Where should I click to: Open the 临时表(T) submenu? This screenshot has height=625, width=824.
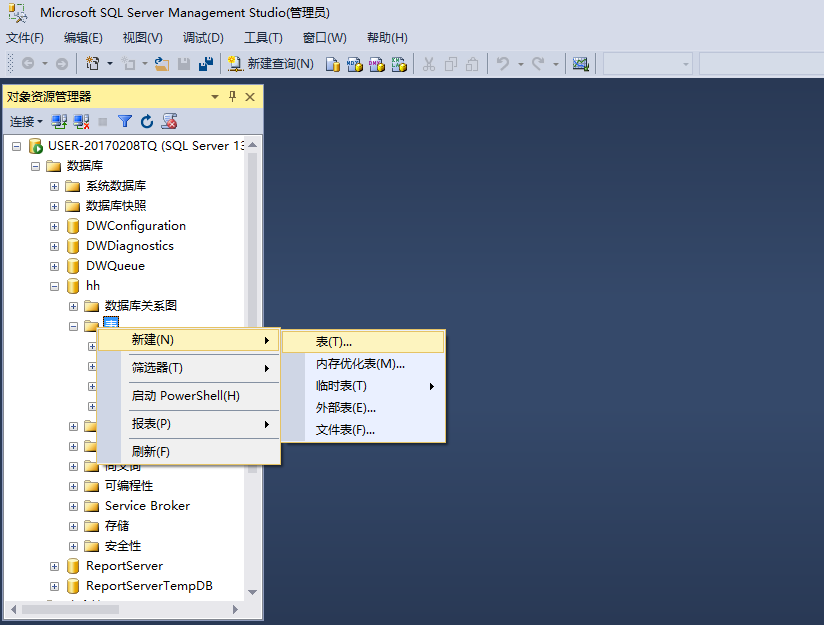point(363,386)
